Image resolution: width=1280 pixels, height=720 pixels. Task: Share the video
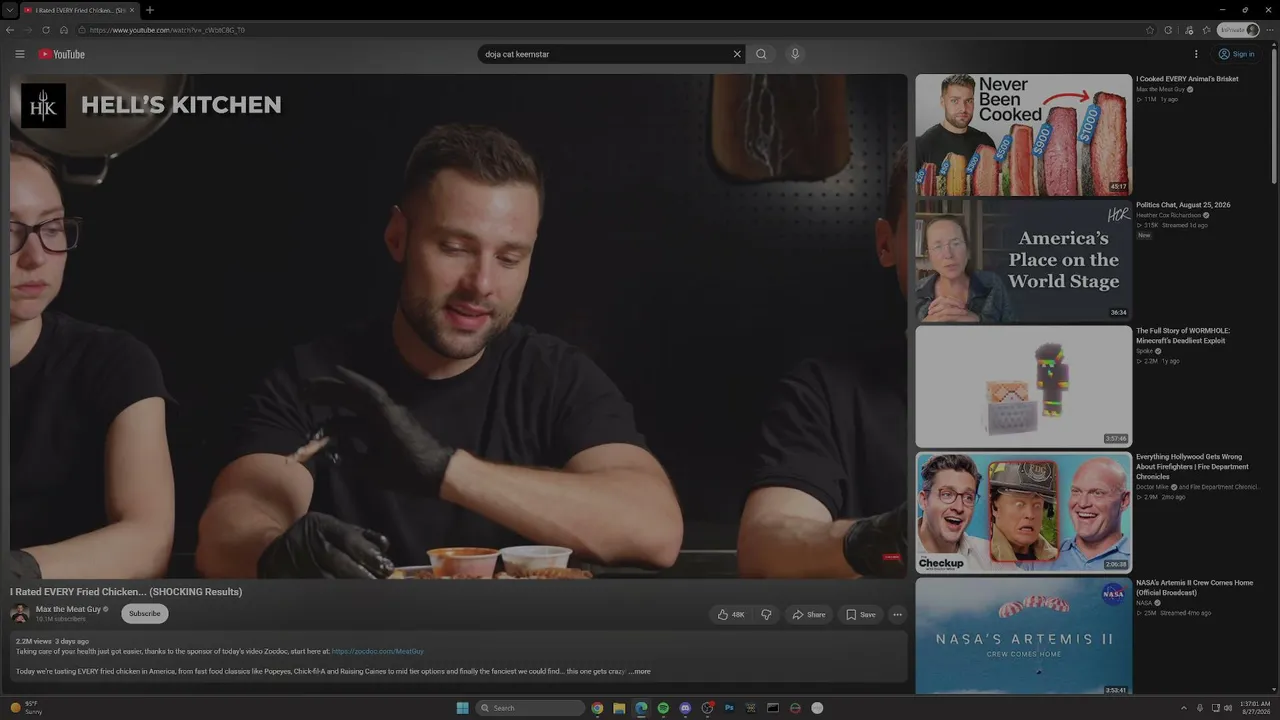(809, 614)
